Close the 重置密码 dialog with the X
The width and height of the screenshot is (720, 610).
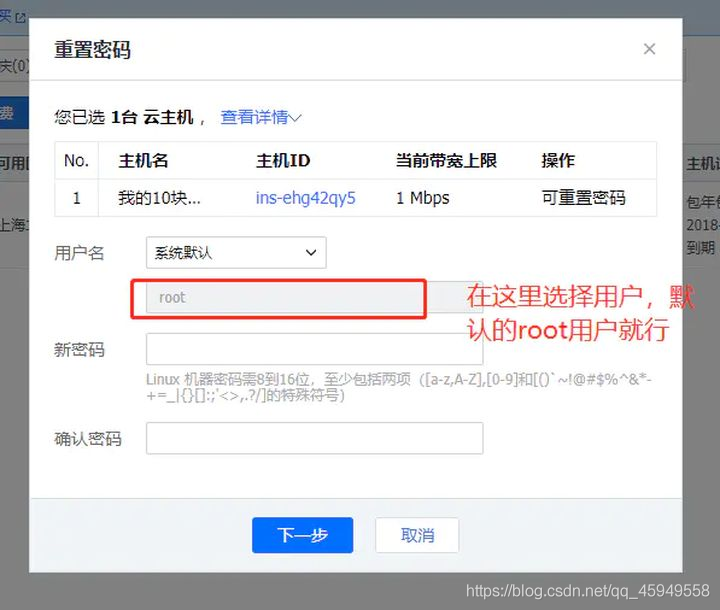pos(649,49)
